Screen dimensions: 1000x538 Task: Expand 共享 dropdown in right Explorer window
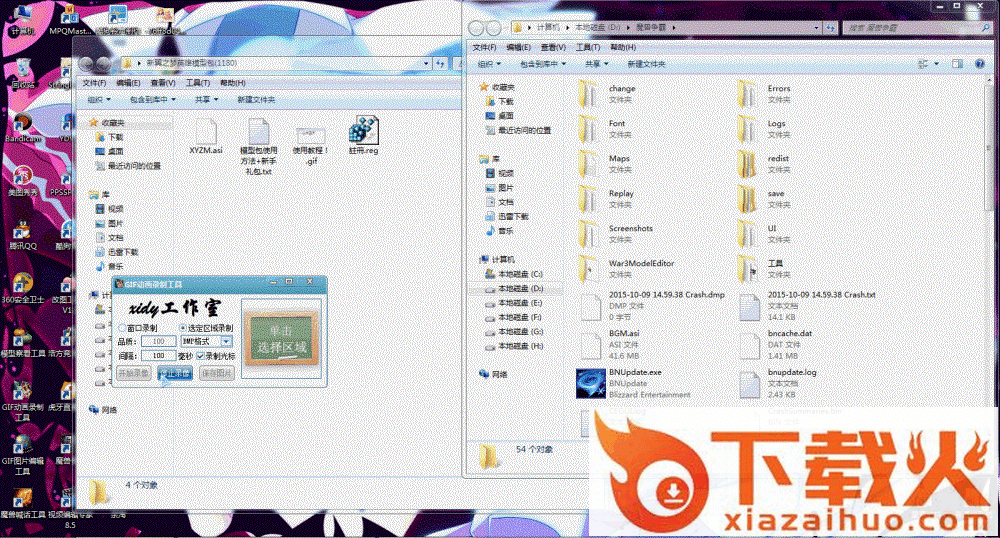[x=597, y=64]
